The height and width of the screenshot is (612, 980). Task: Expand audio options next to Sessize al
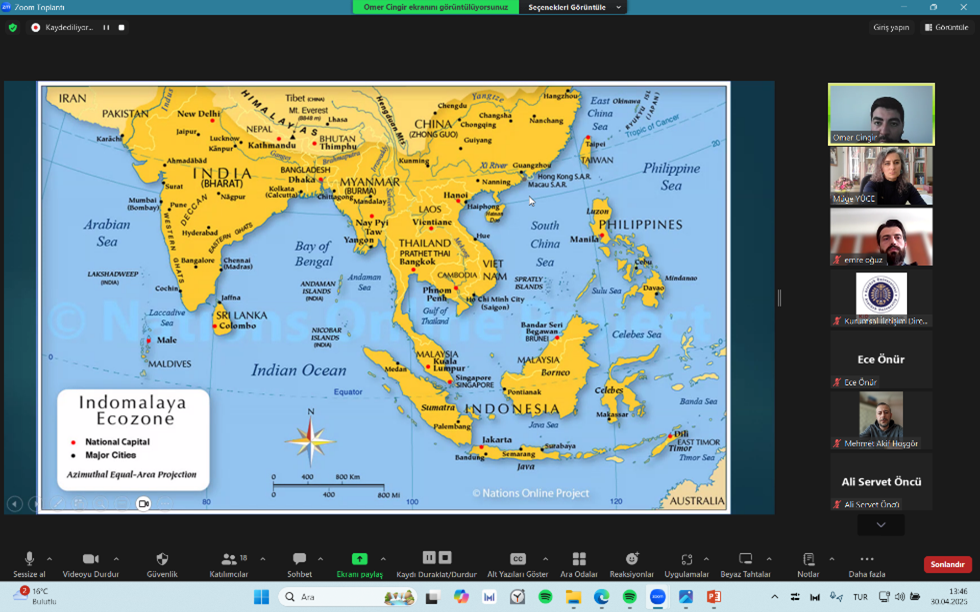pos(49,559)
